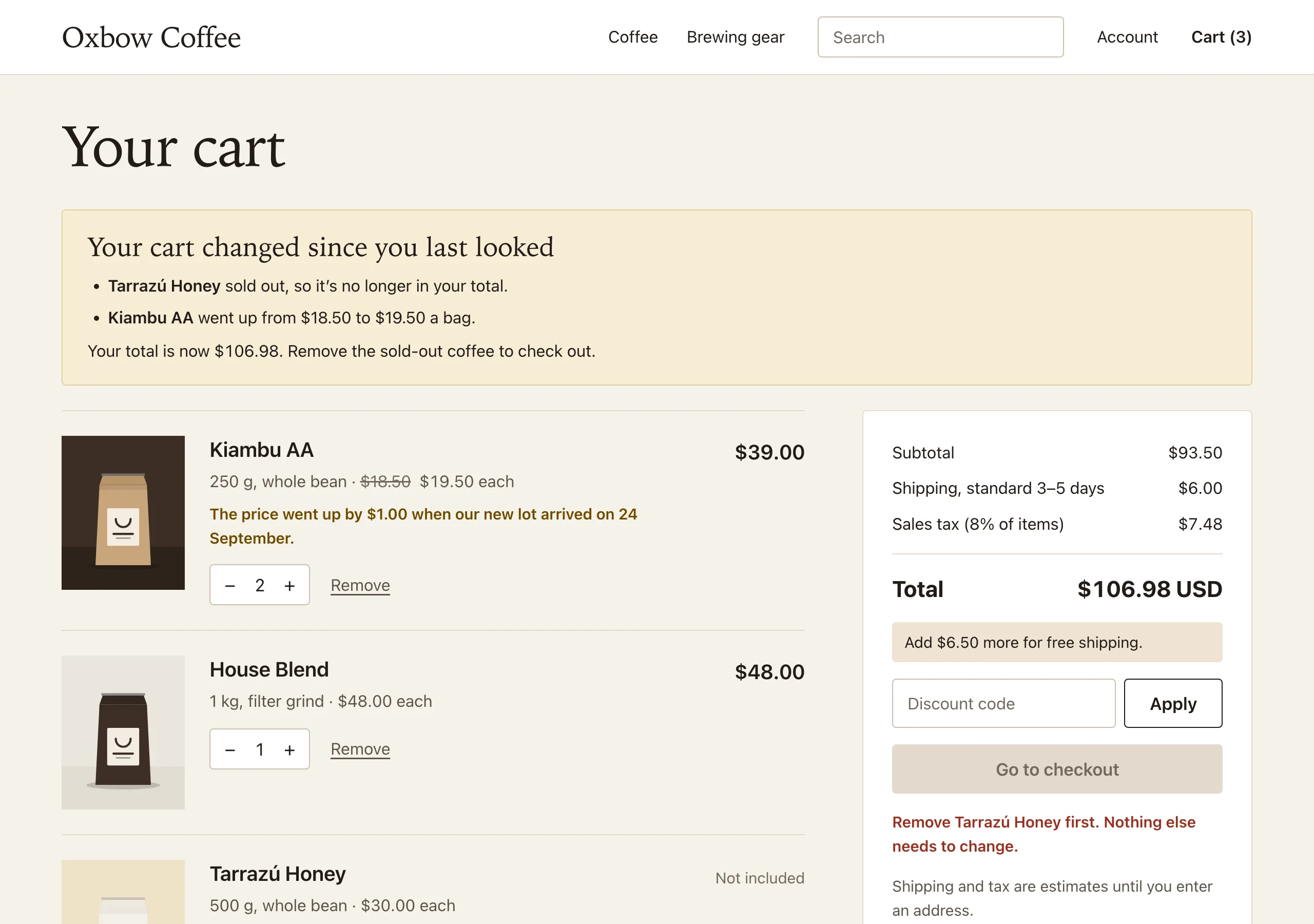Click the 'Not included' label
The height and width of the screenshot is (924, 1314).
click(x=760, y=878)
